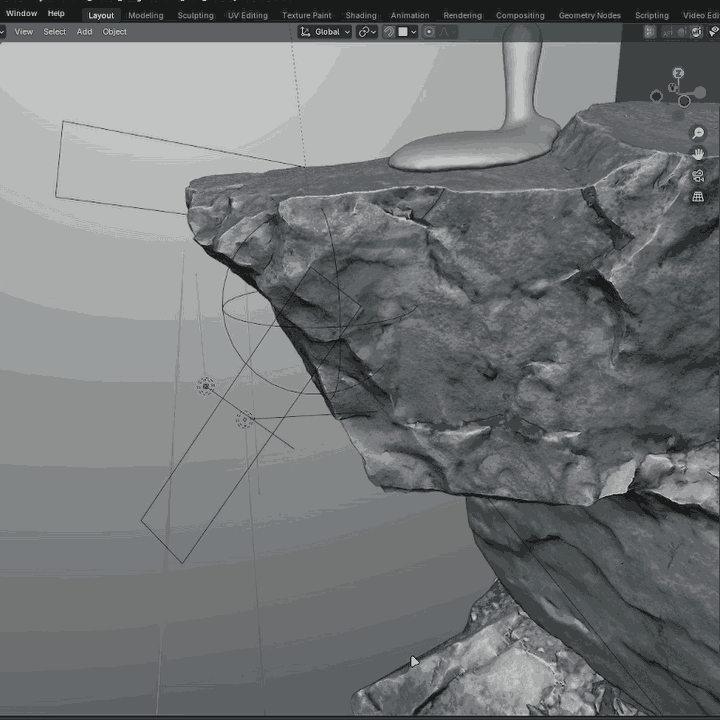The width and height of the screenshot is (720, 720).
Task: Toggle proportional editing in header
Action: click(x=429, y=32)
